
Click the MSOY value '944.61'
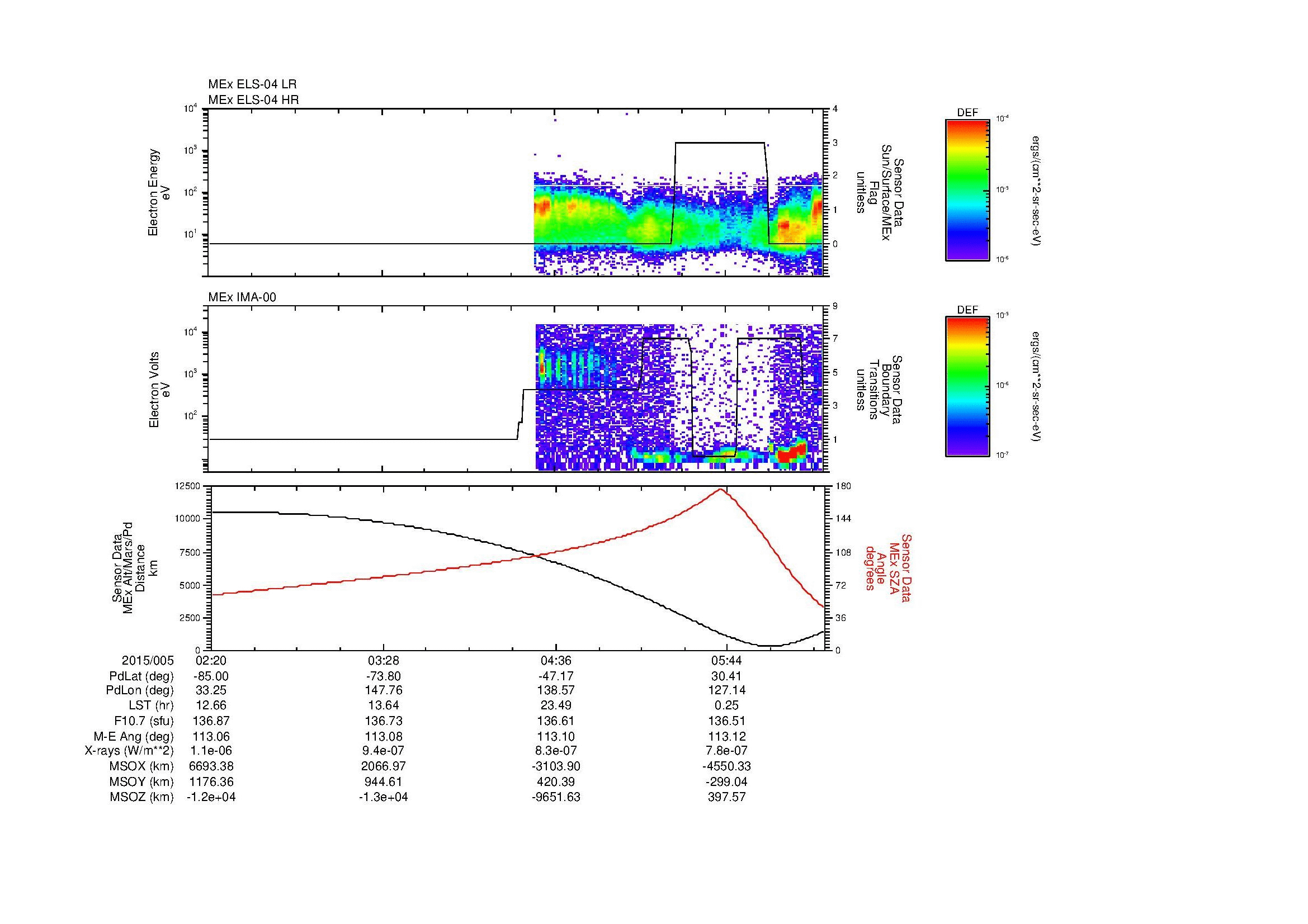click(384, 782)
